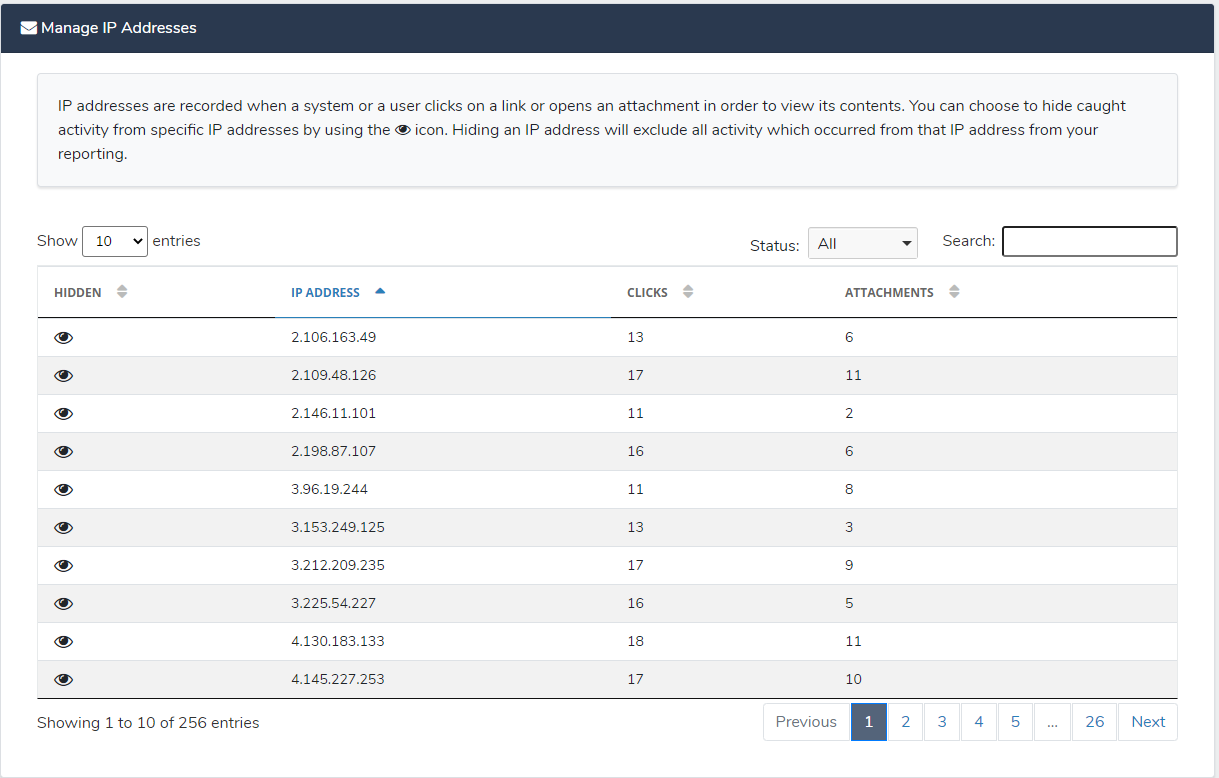Click inside the Search input box
1219x778 pixels.
[x=1089, y=241]
